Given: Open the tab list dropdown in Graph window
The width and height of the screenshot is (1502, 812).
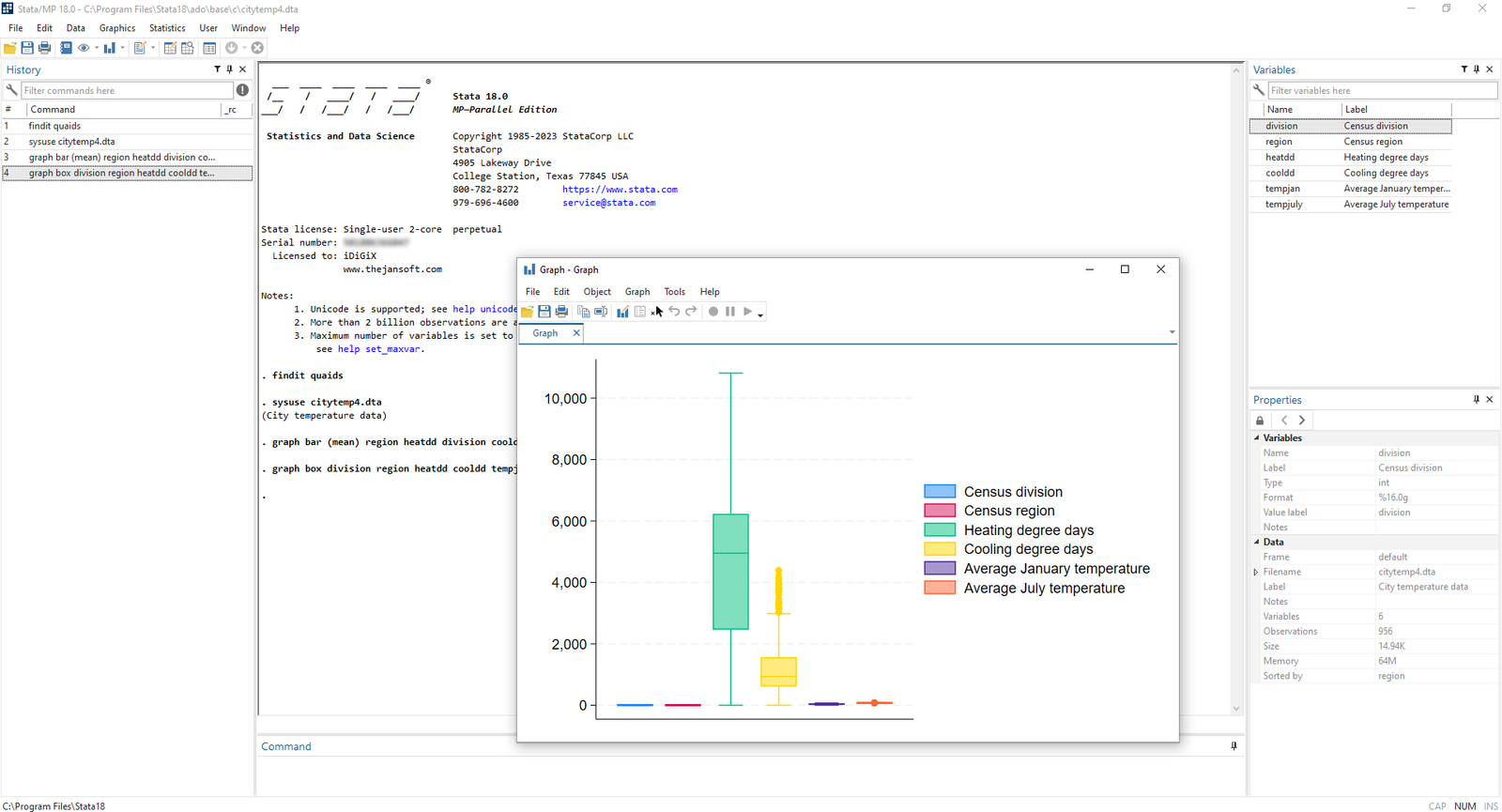Looking at the screenshot, I should pos(1172,332).
